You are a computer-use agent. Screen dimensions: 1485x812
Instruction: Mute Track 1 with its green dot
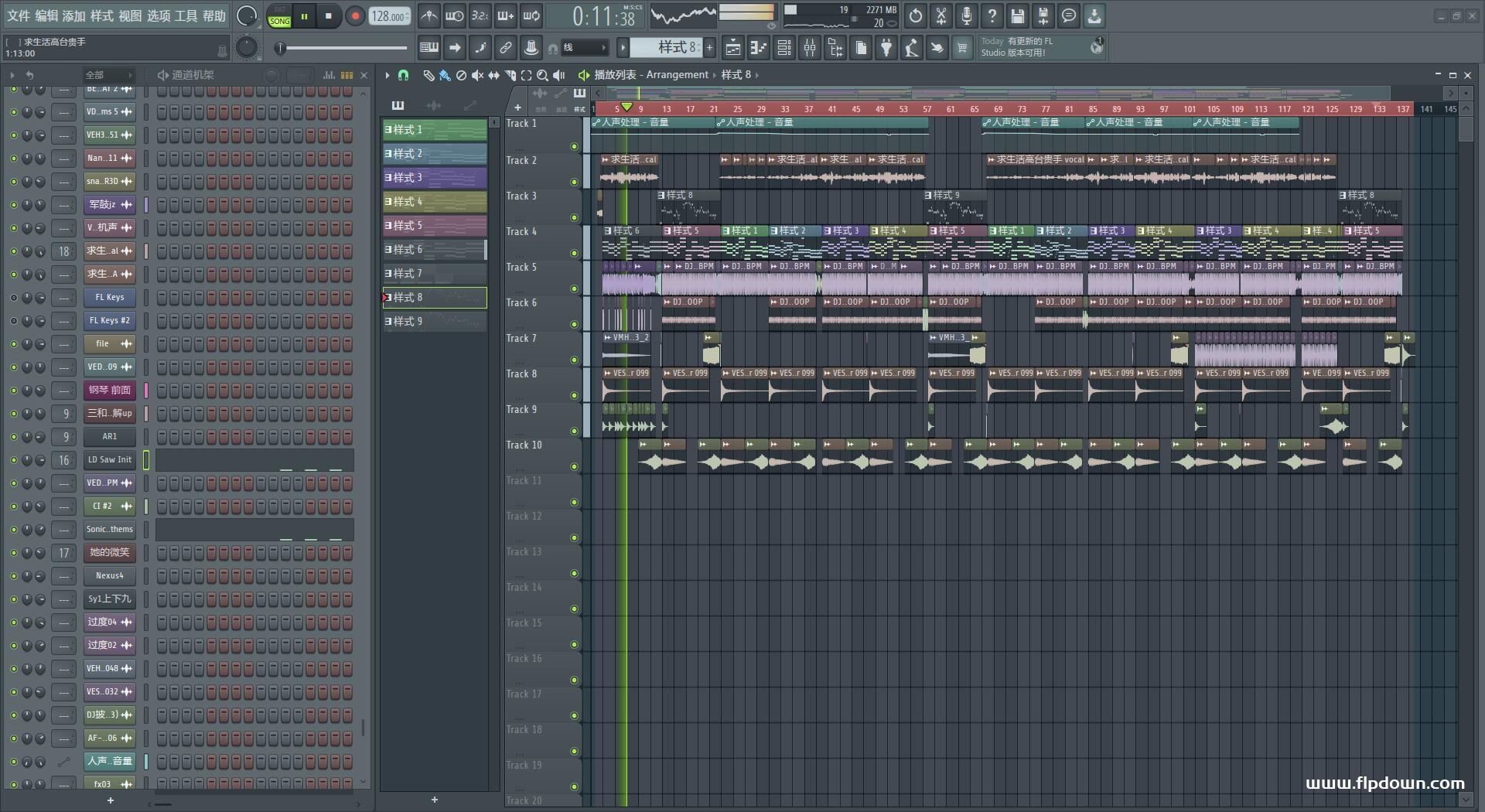[x=575, y=146]
